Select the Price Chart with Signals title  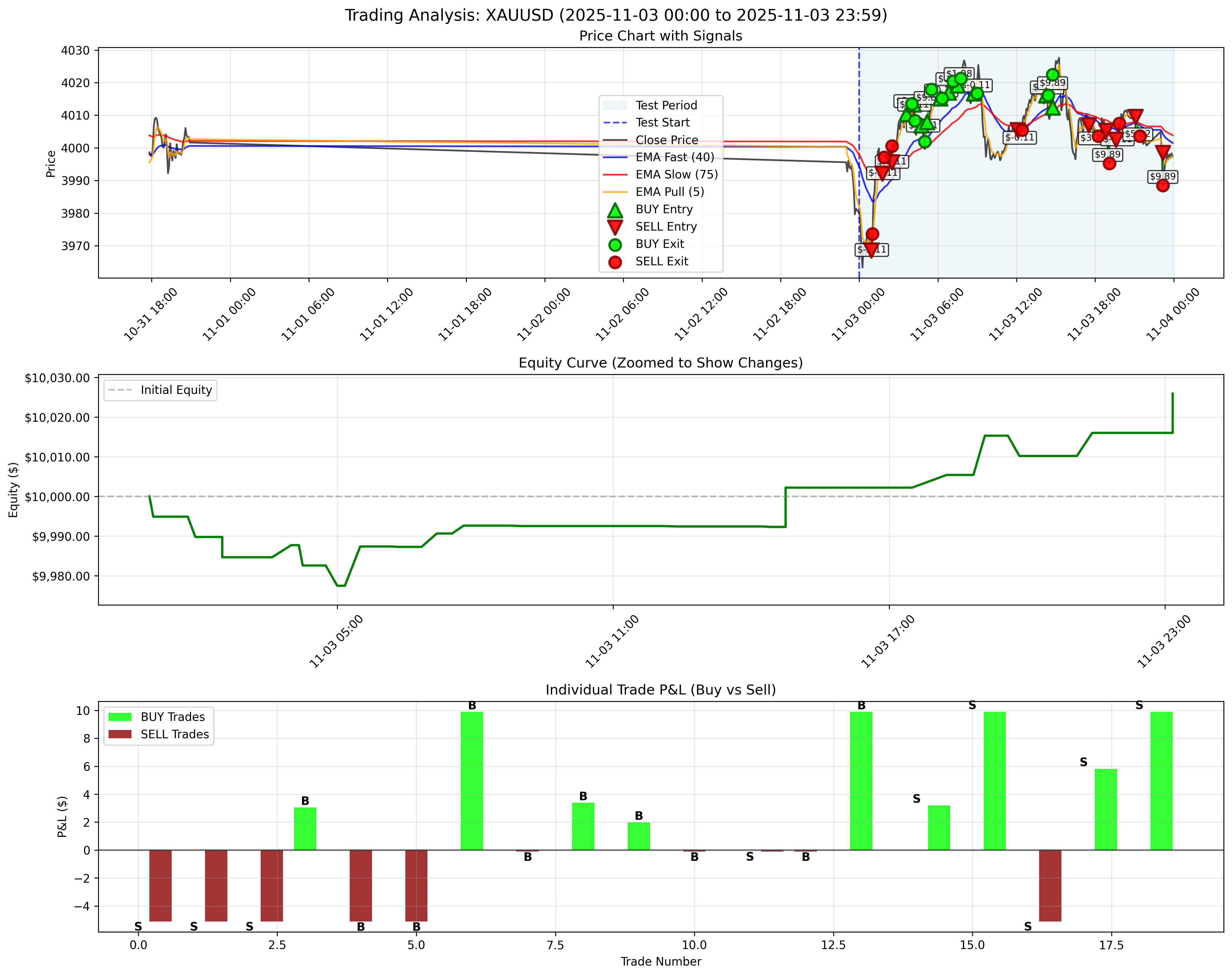(x=660, y=36)
